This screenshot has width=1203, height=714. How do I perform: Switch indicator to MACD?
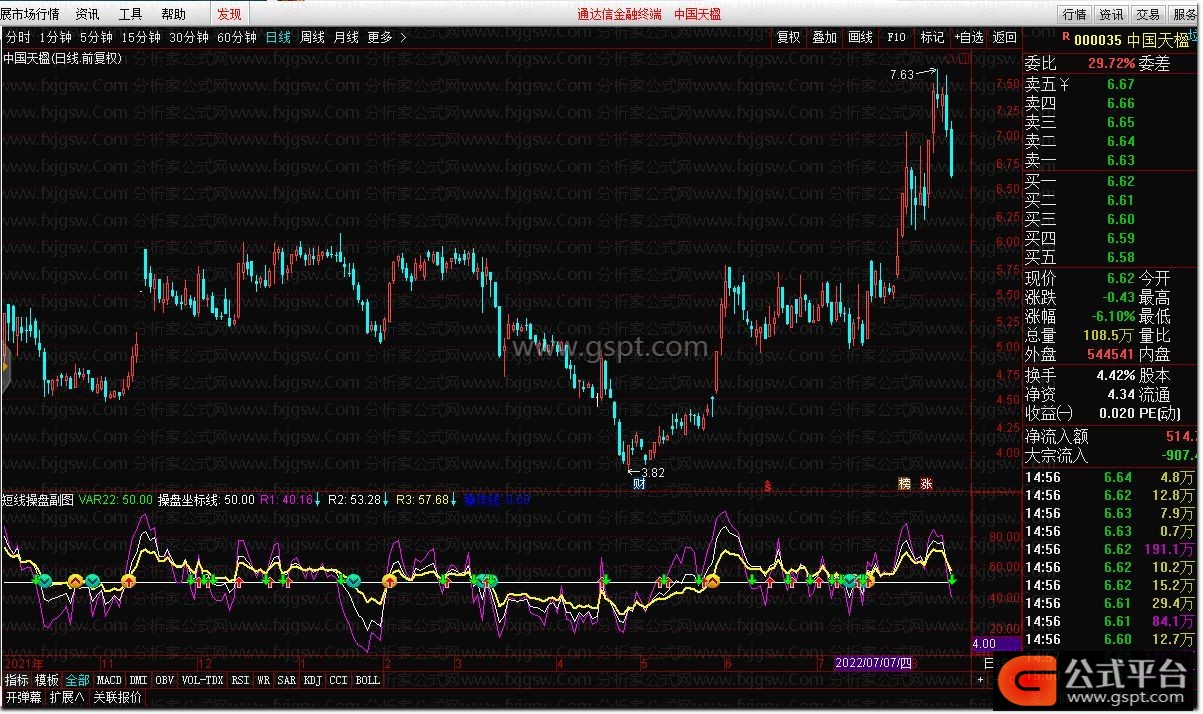(109, 680)
